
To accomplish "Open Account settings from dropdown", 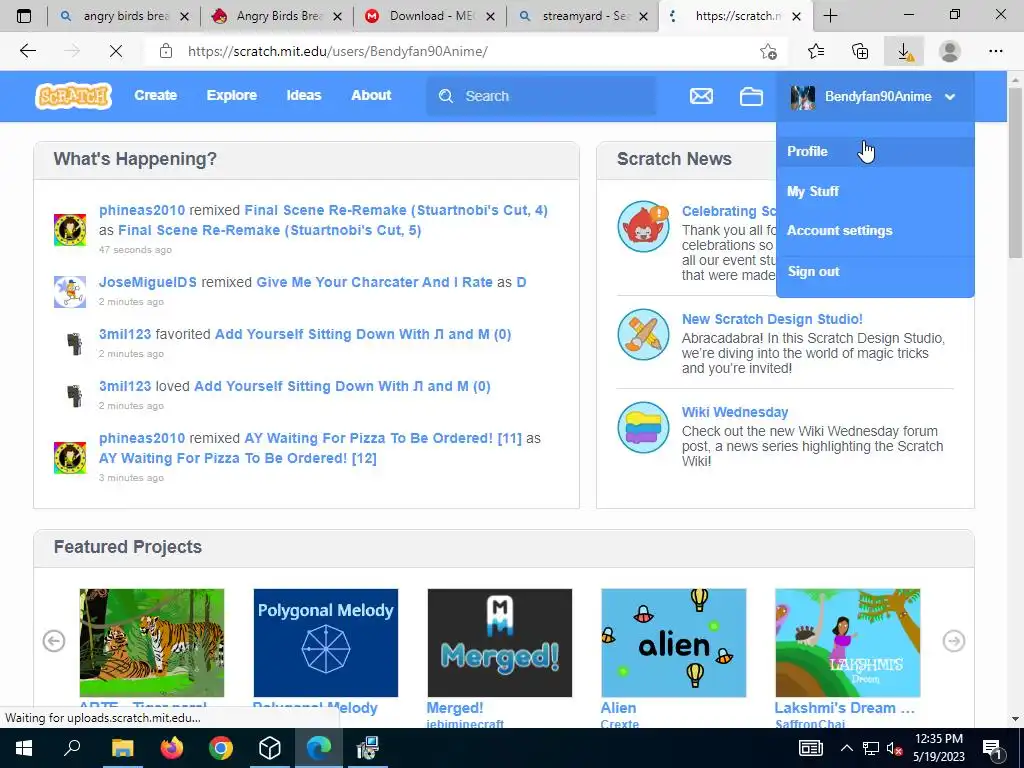I will point(875,231).
